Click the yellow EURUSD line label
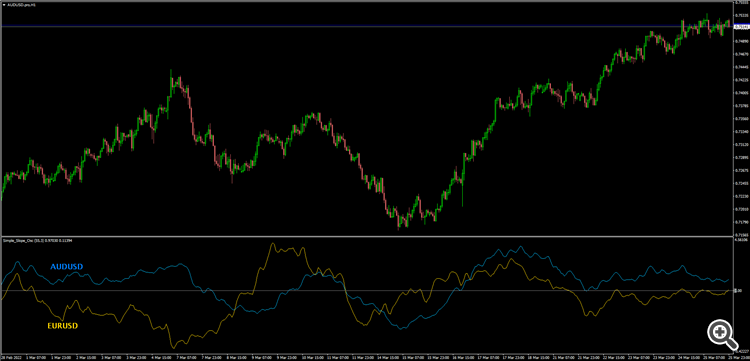 point(63,326)
